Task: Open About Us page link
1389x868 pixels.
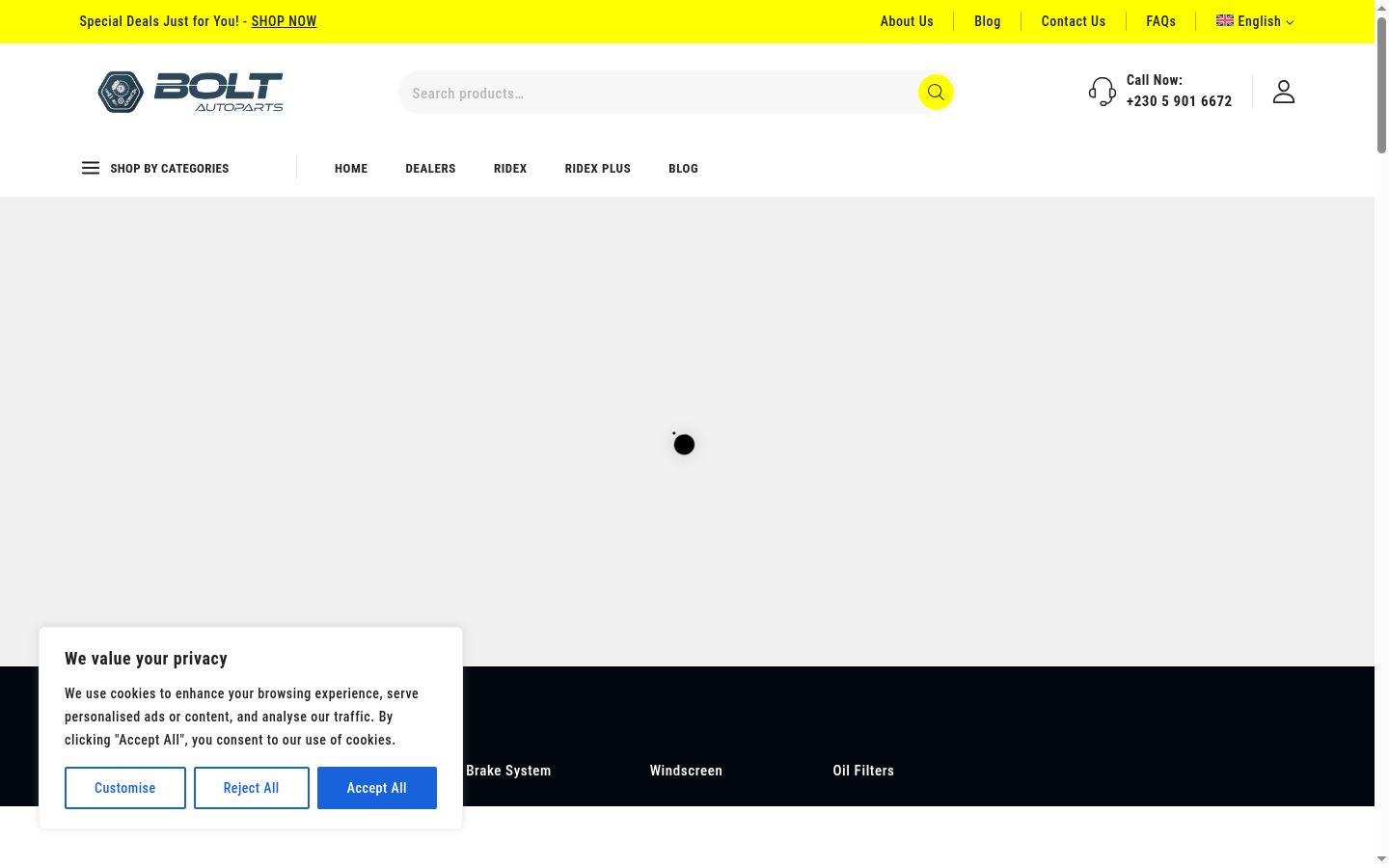Action: tap(907, 21)
